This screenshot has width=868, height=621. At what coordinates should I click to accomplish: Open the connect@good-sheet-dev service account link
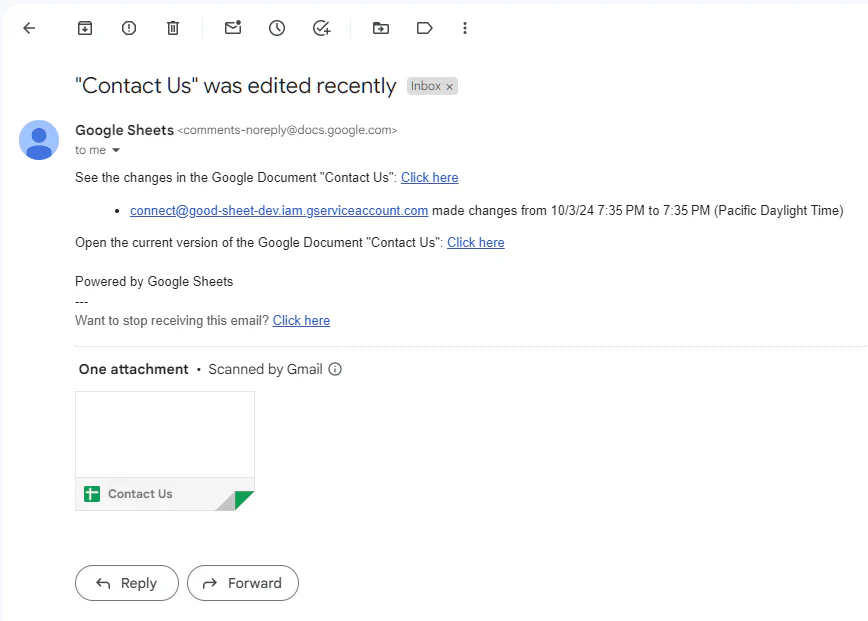279,211
